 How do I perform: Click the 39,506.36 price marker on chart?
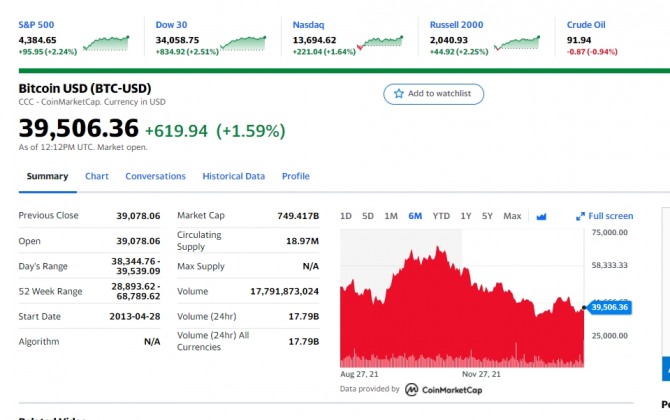(609, 307)
